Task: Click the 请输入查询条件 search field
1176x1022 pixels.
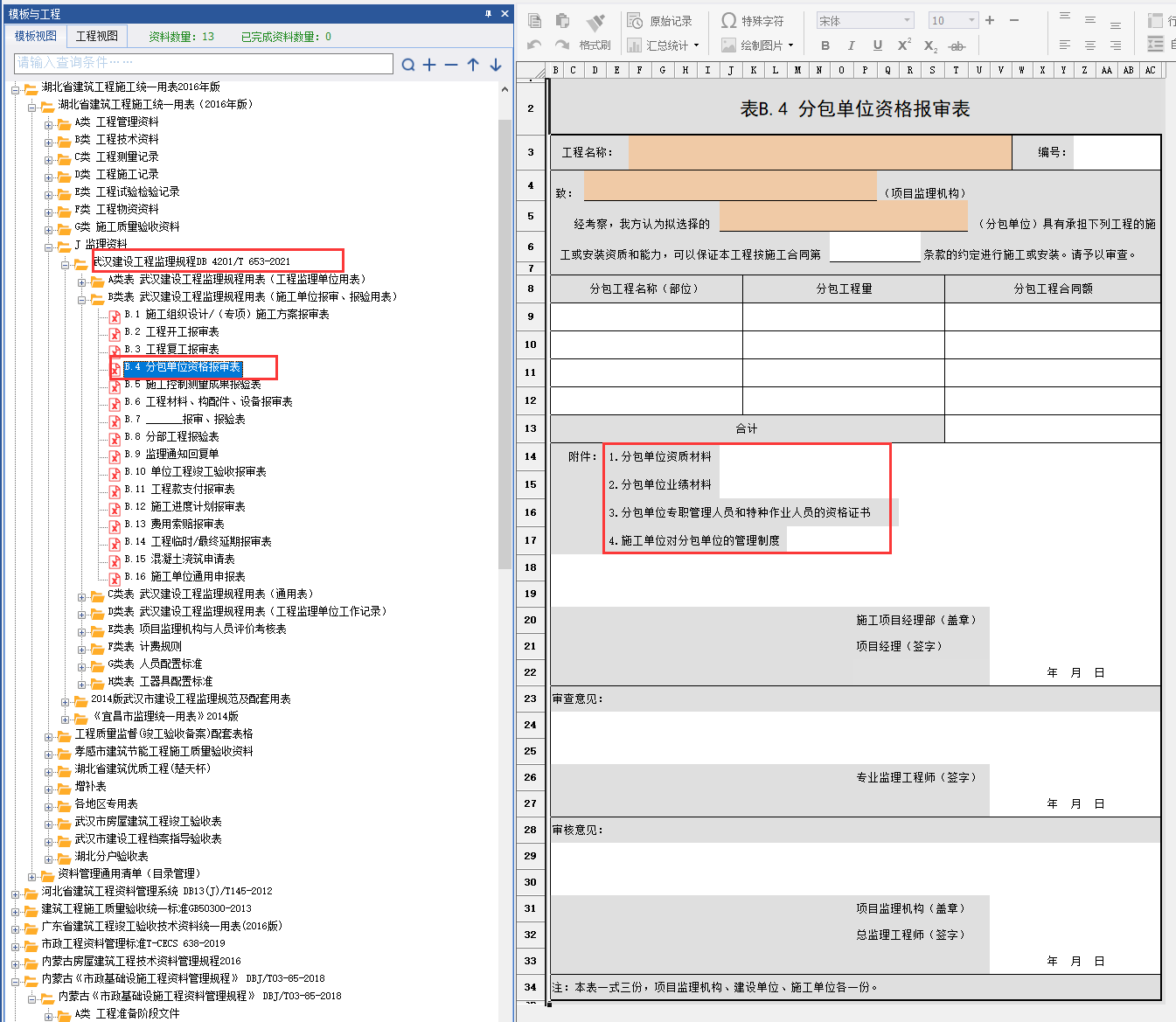Action: point(204,63)
